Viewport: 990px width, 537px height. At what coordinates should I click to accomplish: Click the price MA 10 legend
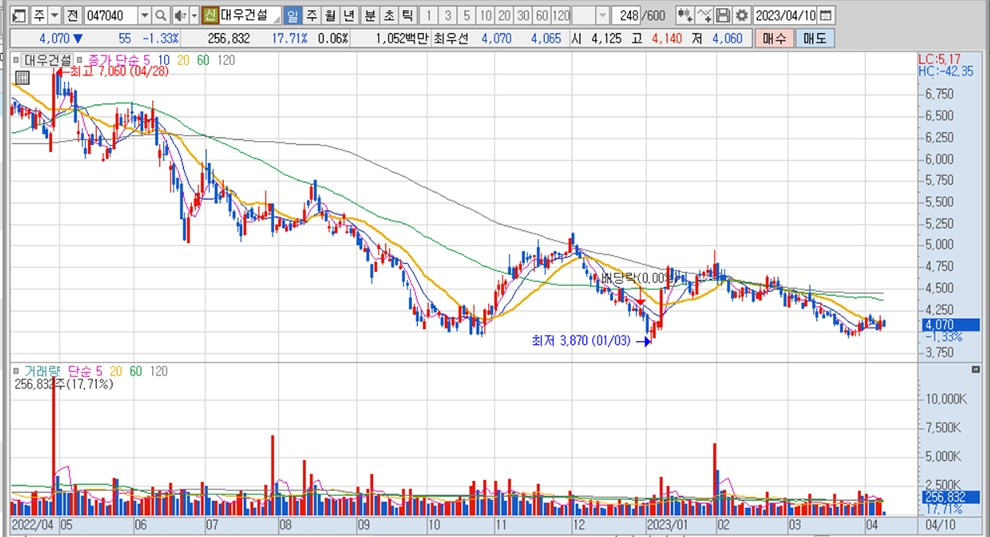pyautogui.click(x=164, y=61)
